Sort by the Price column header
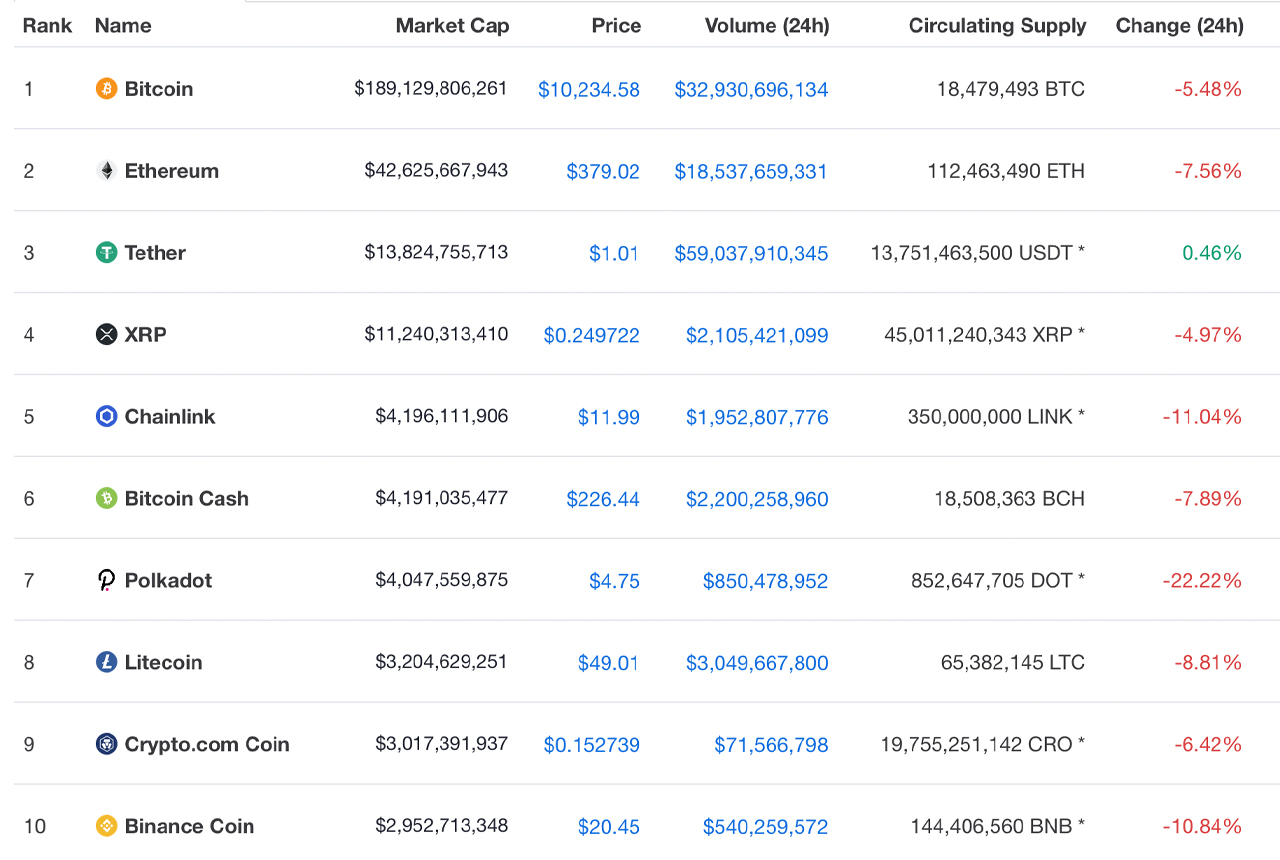Screen dimensions: 1280x860 click(616, 26)
